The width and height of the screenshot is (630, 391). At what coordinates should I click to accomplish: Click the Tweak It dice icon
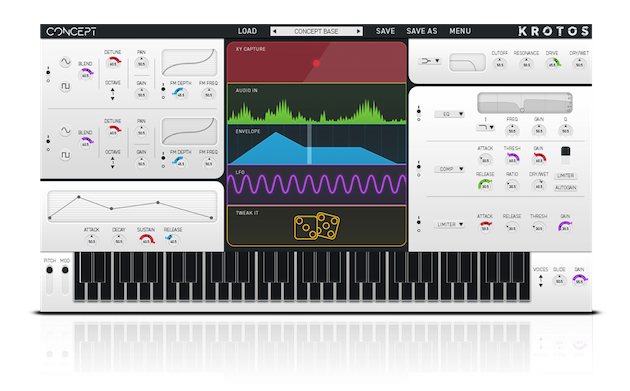pos(317,226)
